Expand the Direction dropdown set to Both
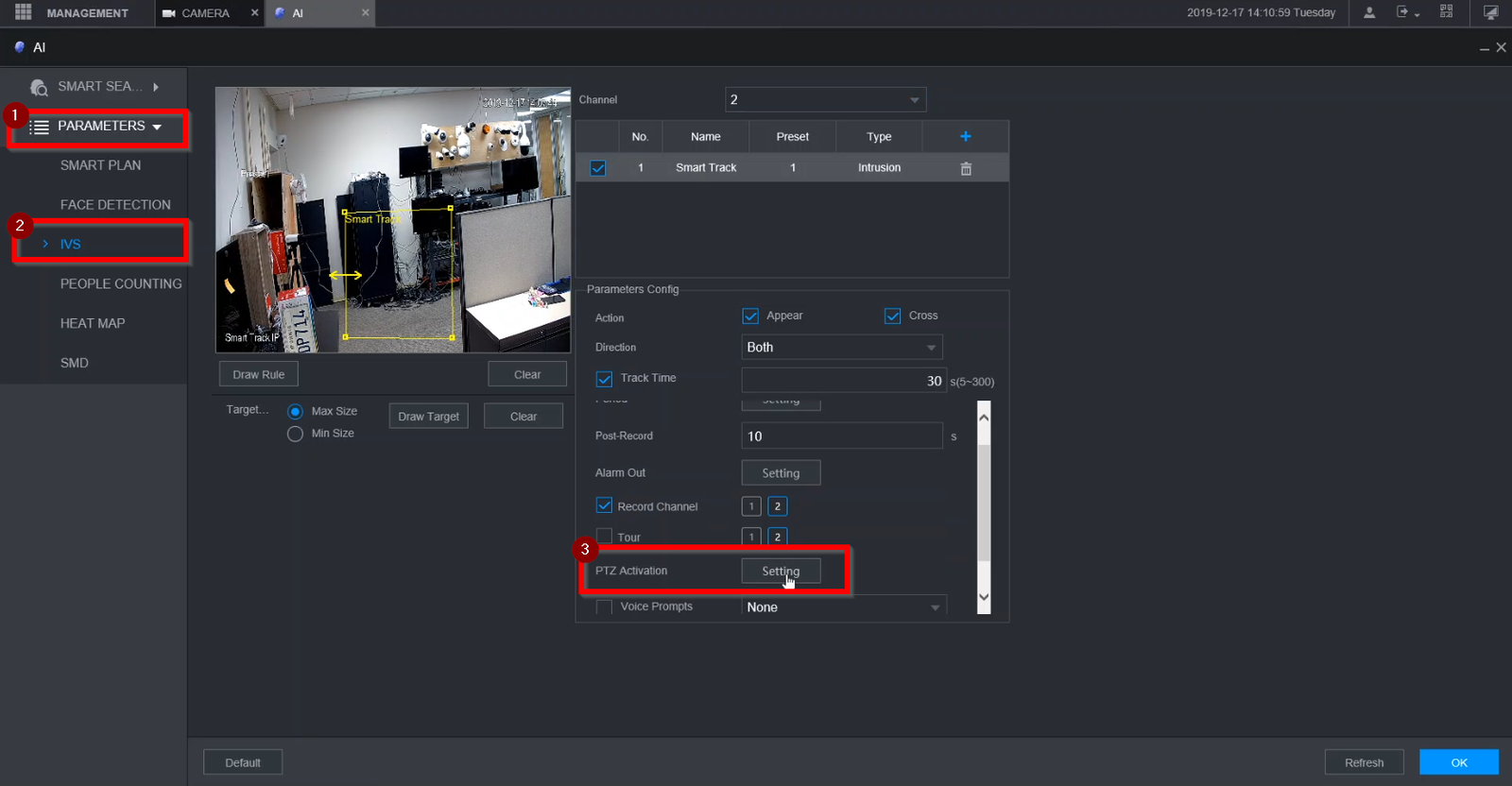This screenshot has width=1512, height=786. point(841,348)
